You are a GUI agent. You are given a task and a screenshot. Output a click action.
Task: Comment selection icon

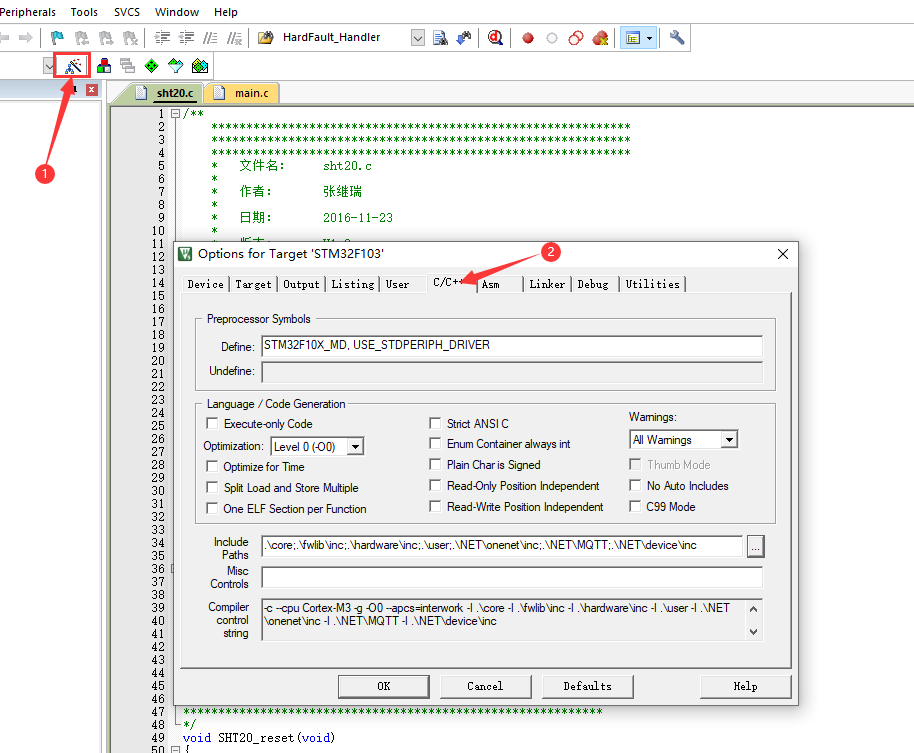pyautogui.click(x=210, y=38)
